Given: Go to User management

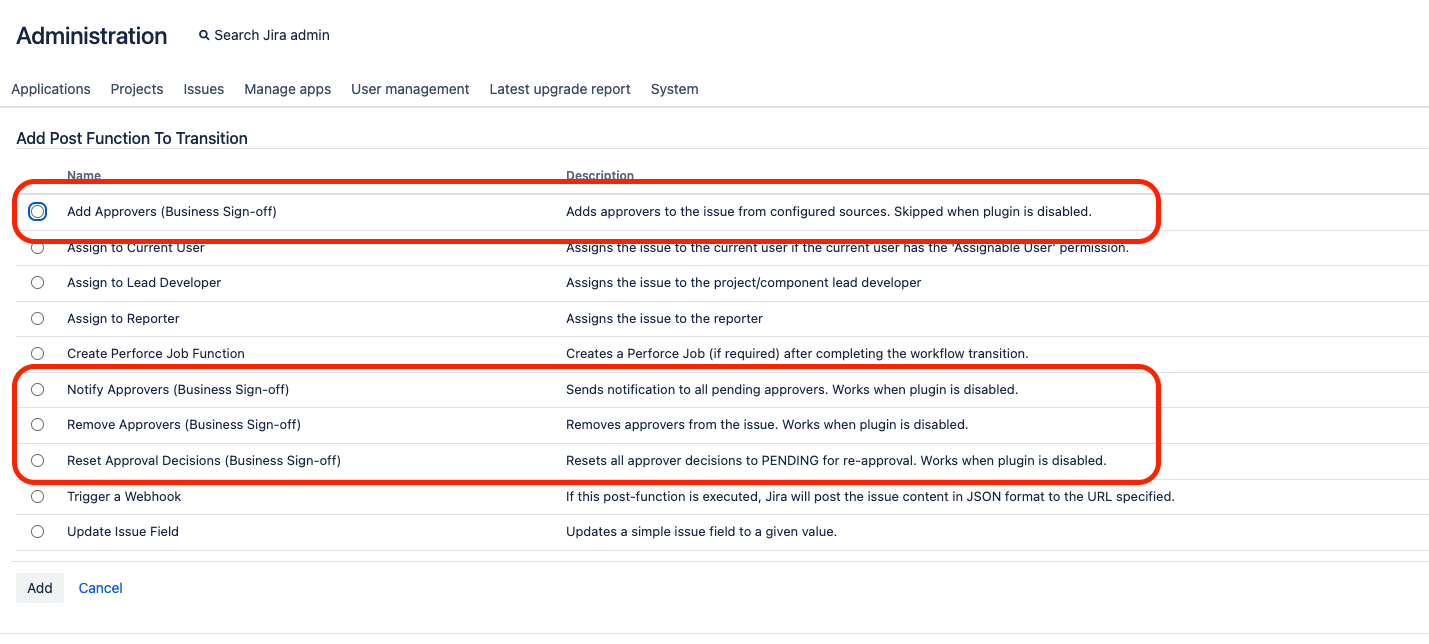Looking at the screenshot, I should (x=410, y=89).
